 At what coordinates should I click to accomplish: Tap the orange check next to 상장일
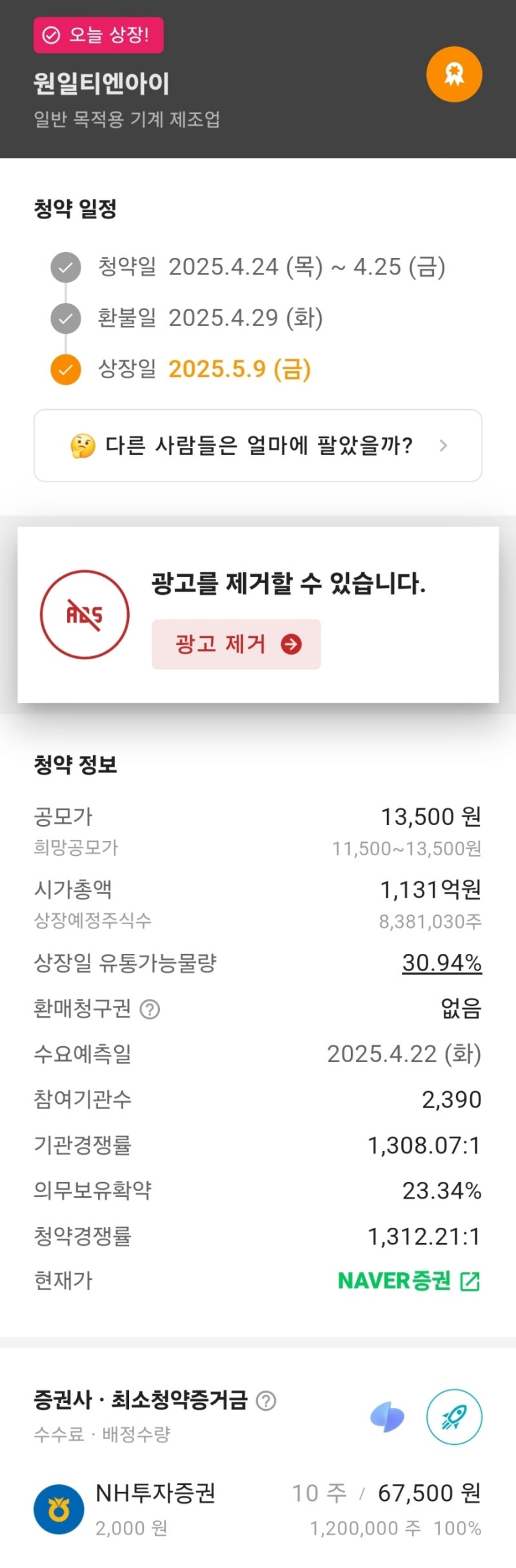66,370
